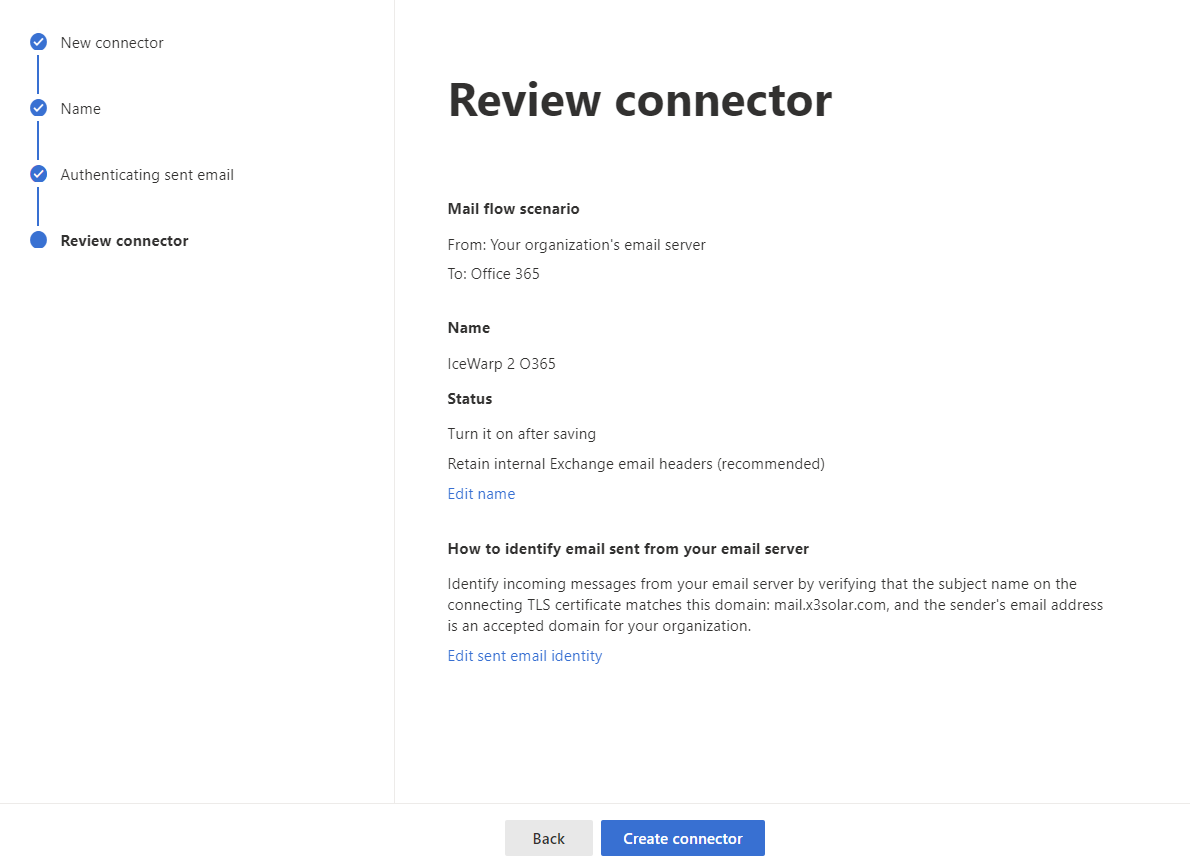Click the 'To: Office 365' text

493,274
